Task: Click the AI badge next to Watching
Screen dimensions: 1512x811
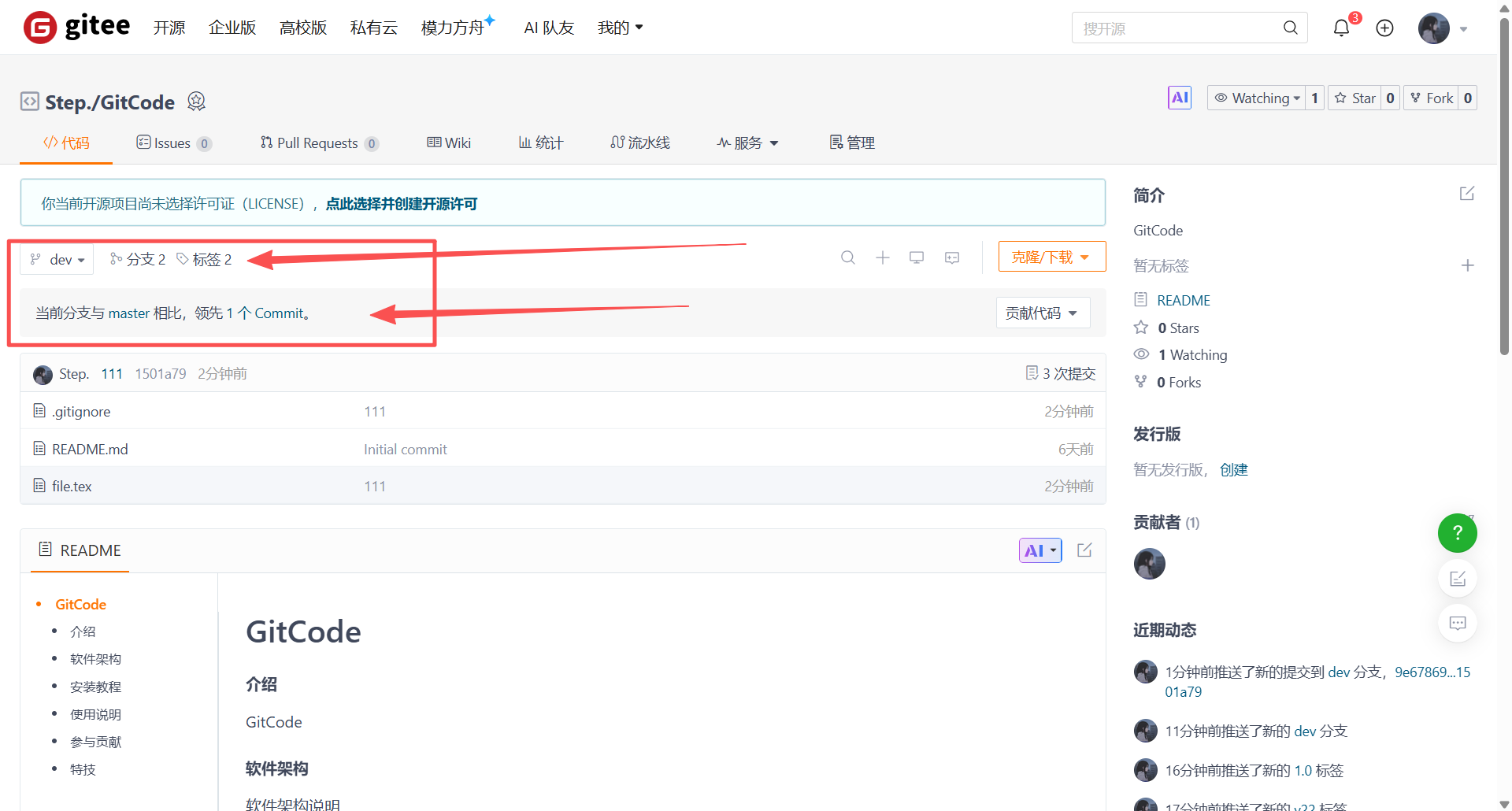Action: [x=1180, y=98]
